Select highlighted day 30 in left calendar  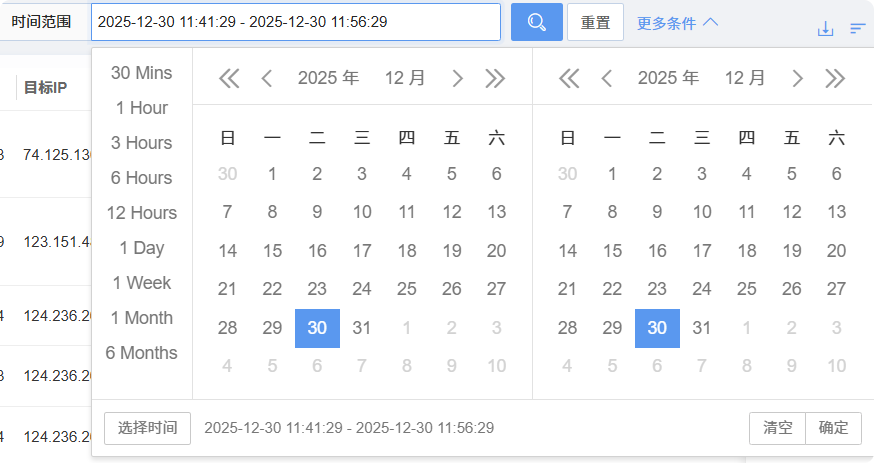tap(317, 328)
